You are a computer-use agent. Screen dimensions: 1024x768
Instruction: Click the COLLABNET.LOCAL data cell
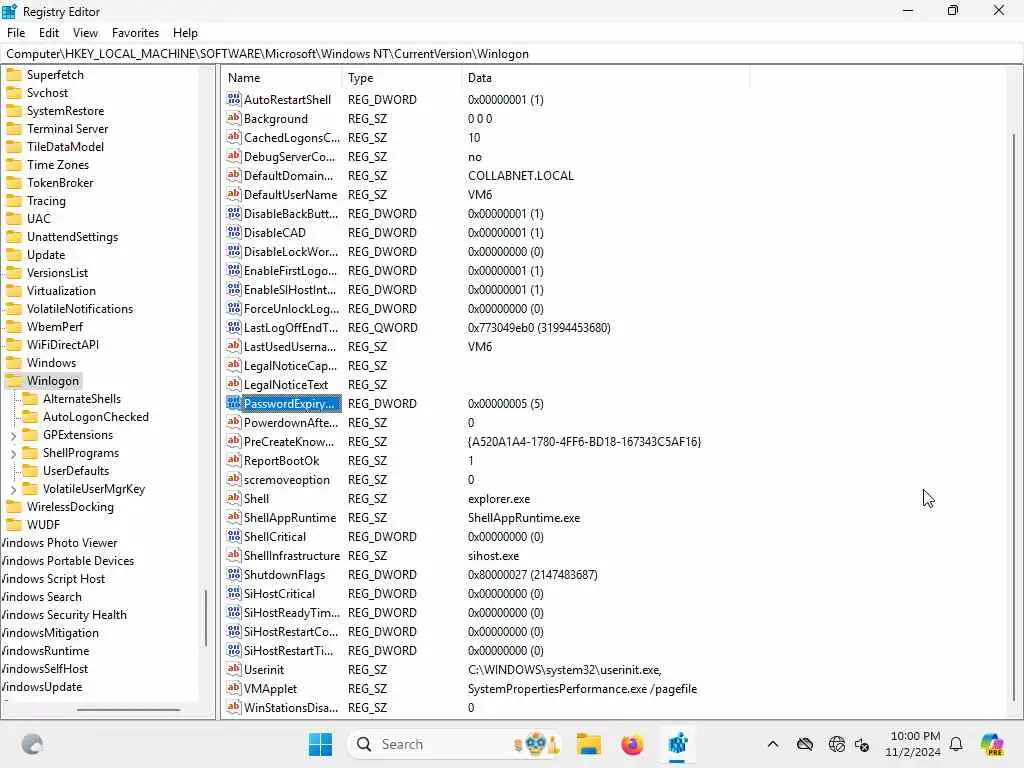point(520,176)
